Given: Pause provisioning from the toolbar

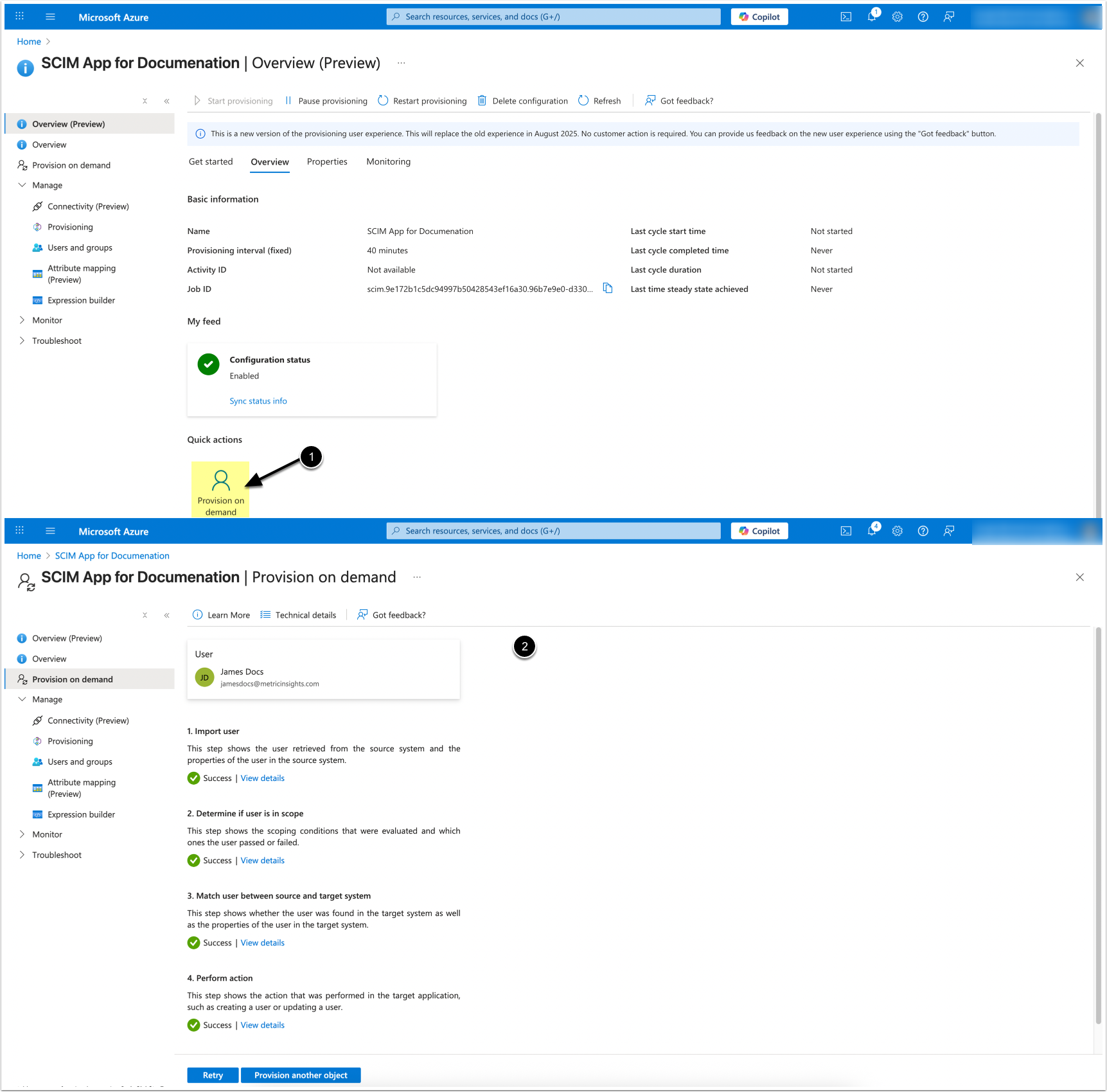Looking at the screenshot, I should [326, 101].
